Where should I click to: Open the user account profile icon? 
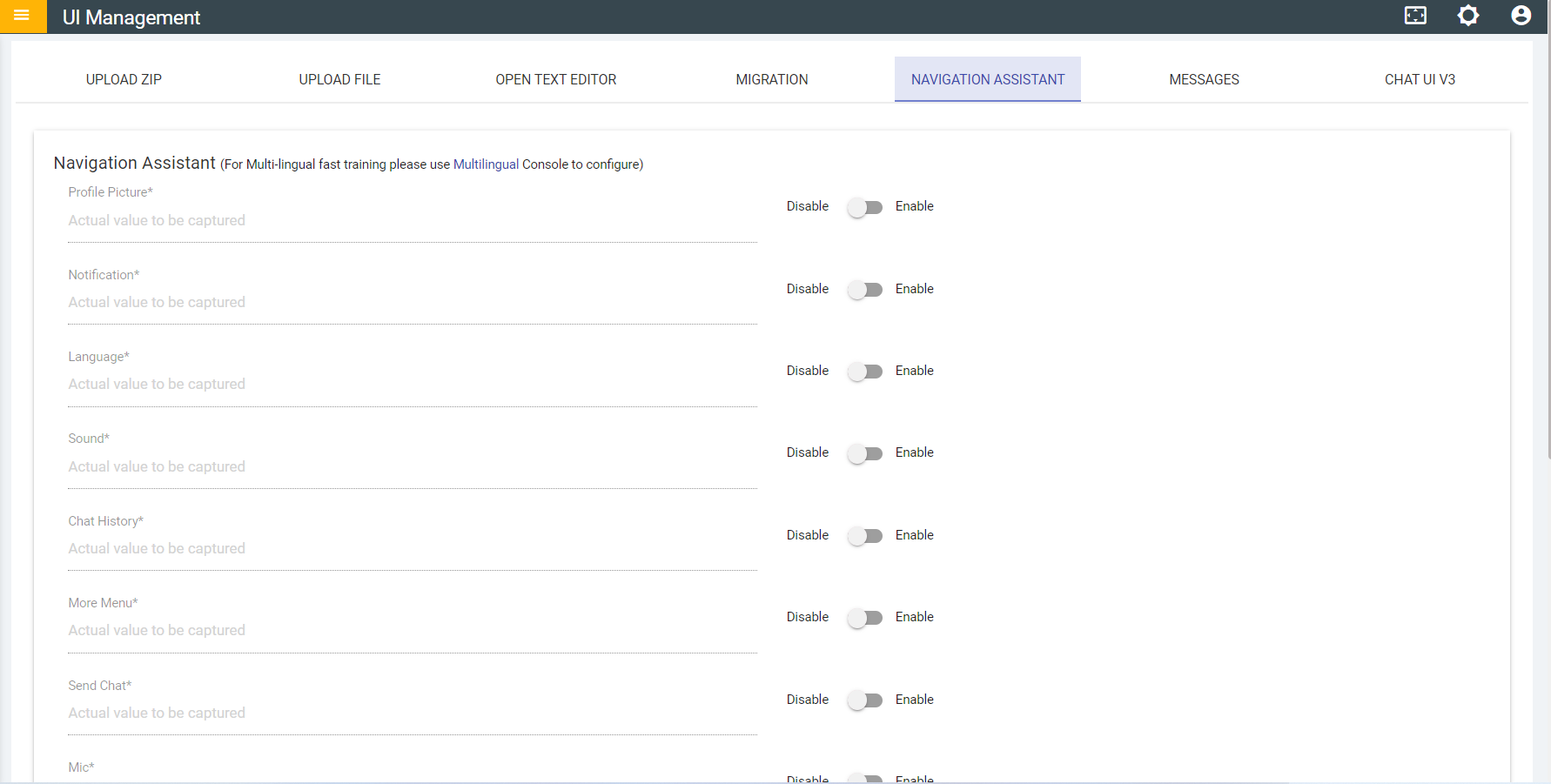coord(1521,16)
